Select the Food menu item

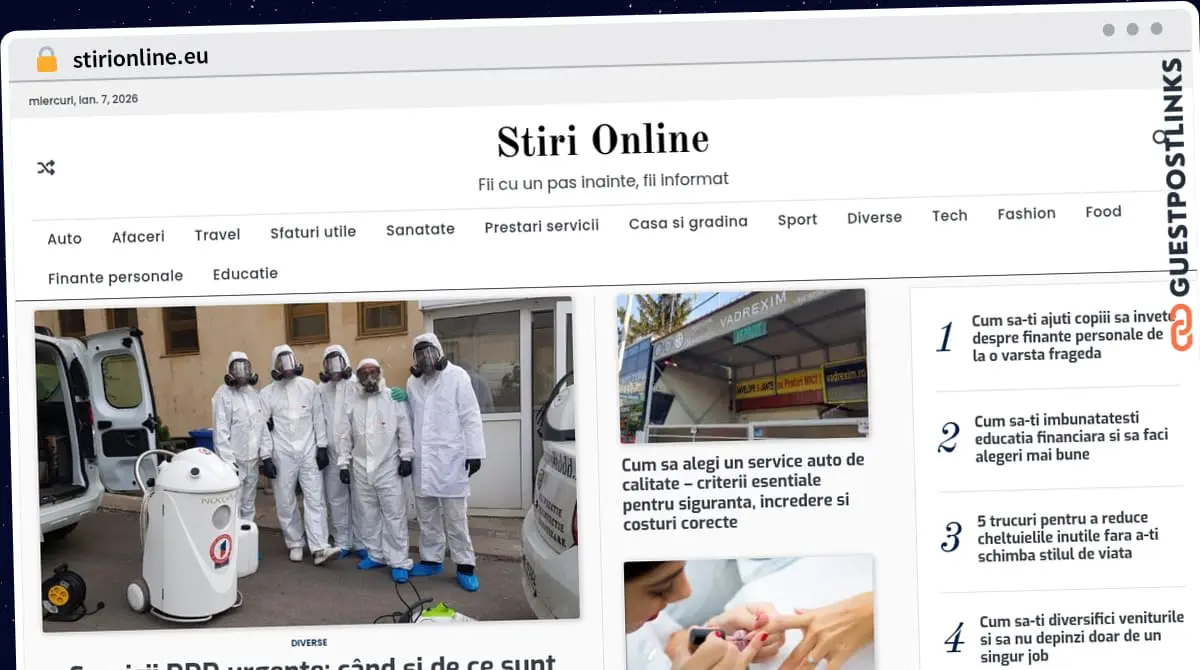tap(1103, 211)
